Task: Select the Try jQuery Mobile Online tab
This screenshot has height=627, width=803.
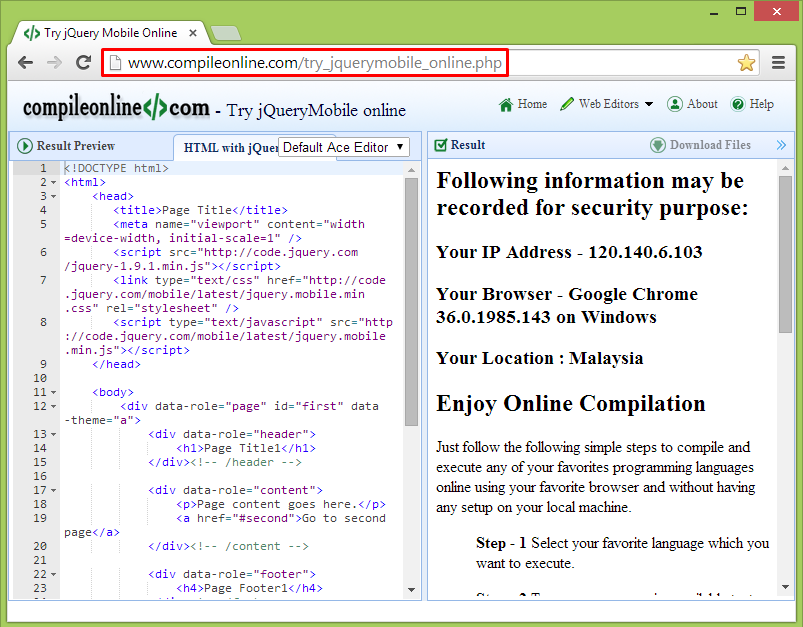Action: click(110, 33)
